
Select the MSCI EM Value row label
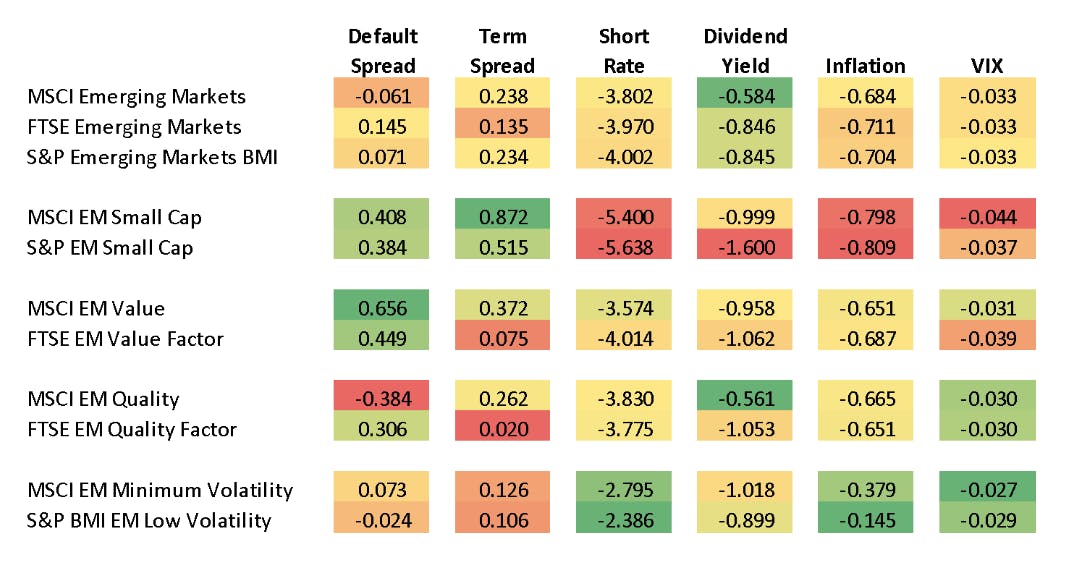[96, 308]
